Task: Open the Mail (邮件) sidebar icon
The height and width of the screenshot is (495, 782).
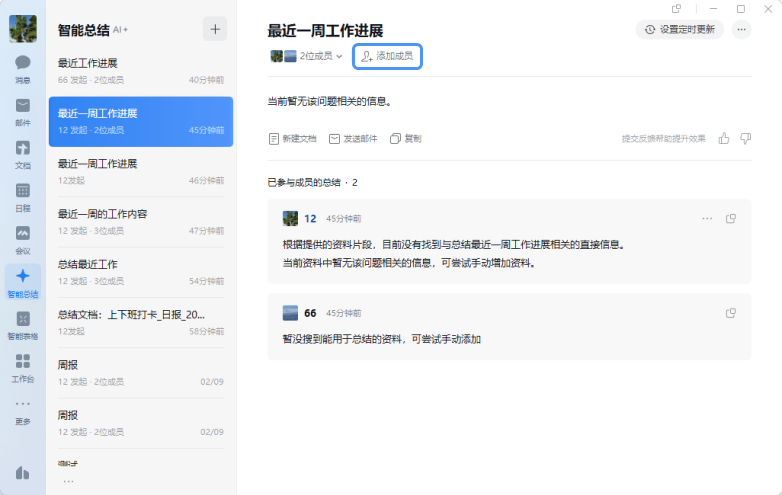Action: tap(22, 111)
